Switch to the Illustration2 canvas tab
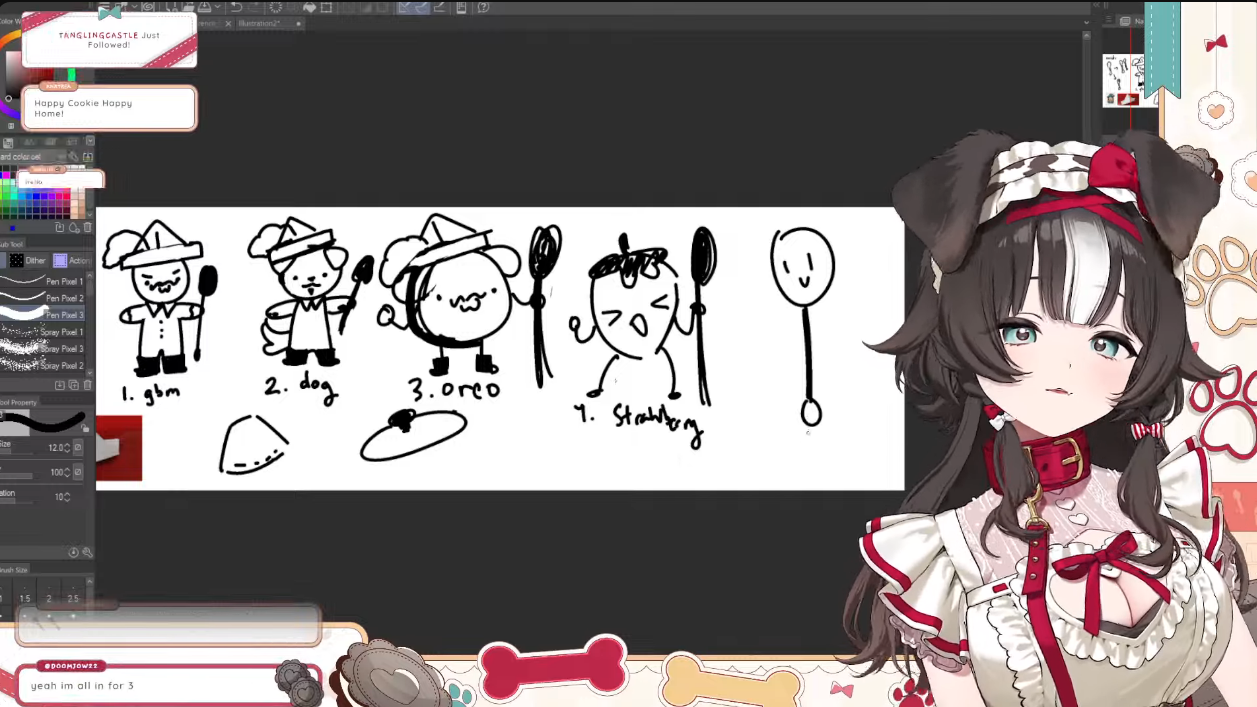 (x=260, y=23)
